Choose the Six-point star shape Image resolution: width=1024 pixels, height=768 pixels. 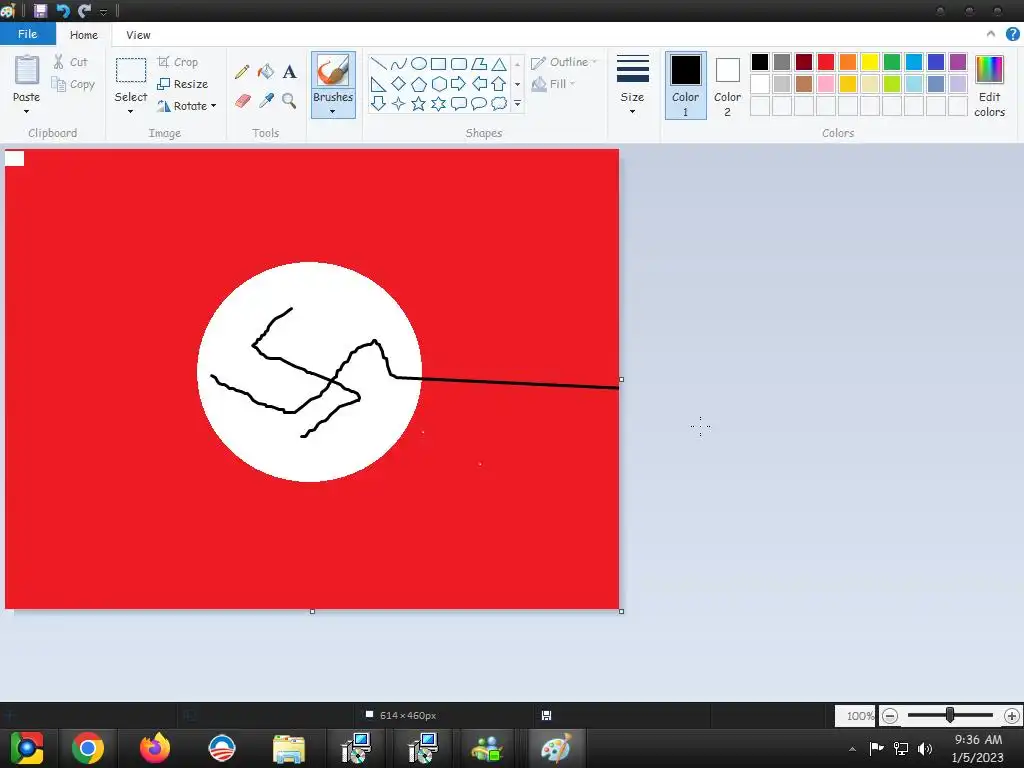tap(439, 104)
